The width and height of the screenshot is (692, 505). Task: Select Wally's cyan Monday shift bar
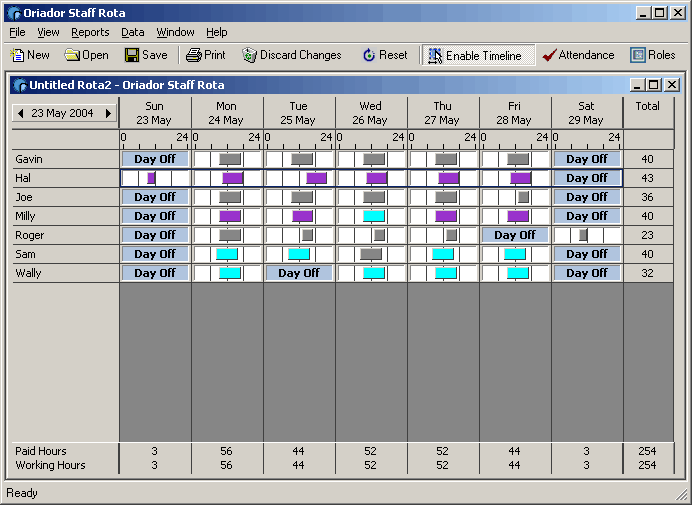click(x=230, y=273)
